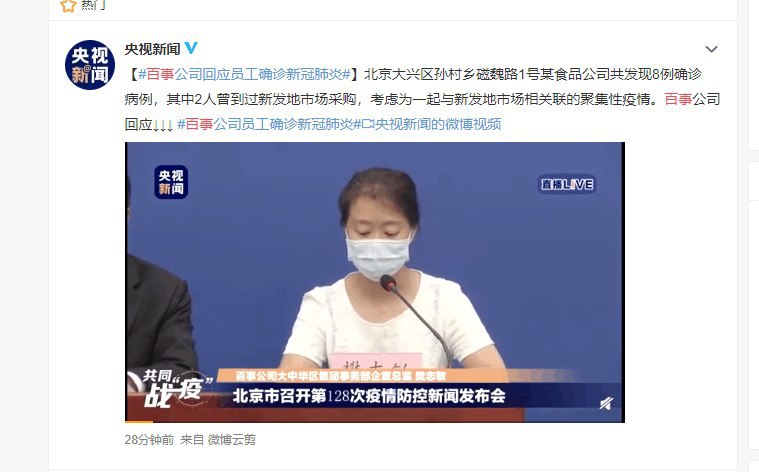Click the 共同战疫 logo in video
Viewport: 759px width, 472px height.
click(171, 388)
